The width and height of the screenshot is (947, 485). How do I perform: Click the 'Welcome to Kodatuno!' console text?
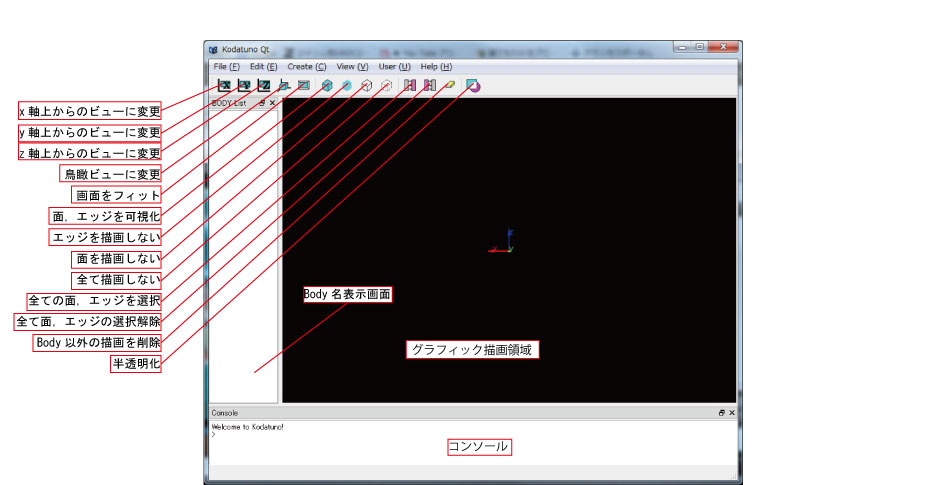point(248,427)
